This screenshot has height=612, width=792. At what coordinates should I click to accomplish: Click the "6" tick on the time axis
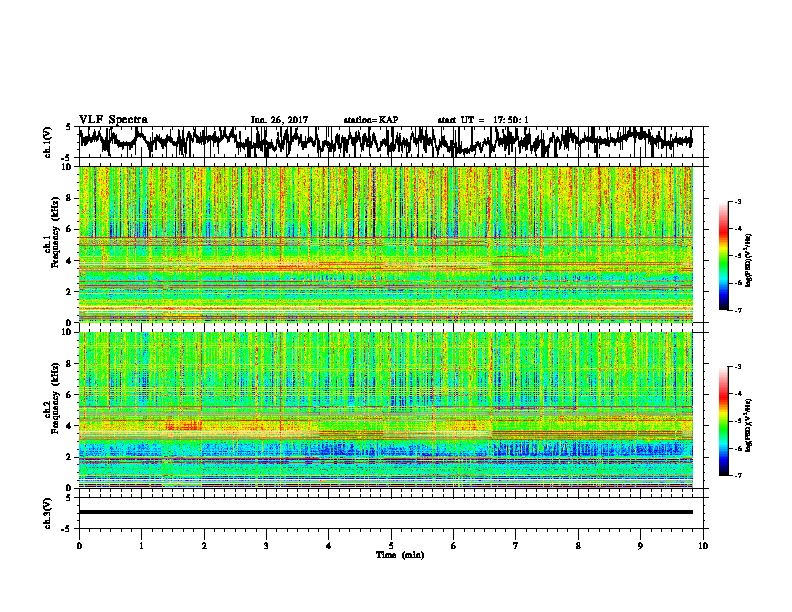click(x=454, y=546)
